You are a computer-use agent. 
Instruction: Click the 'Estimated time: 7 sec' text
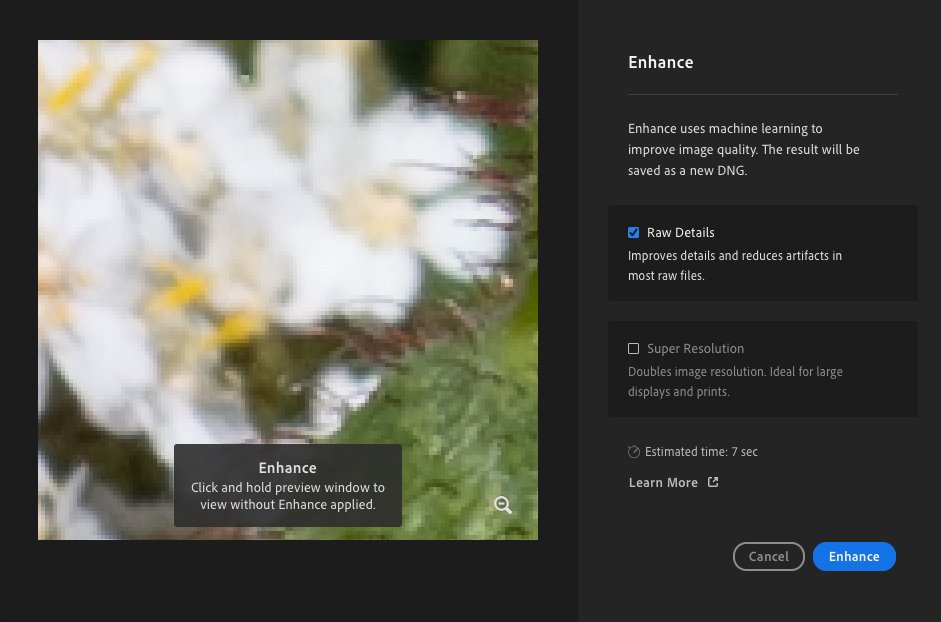pos(701,451)
